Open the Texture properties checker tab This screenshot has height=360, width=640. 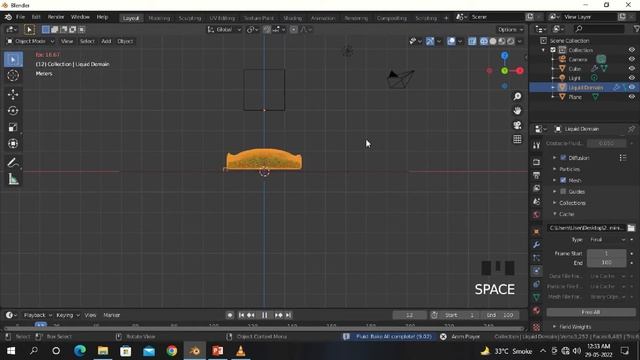point(536,327)
